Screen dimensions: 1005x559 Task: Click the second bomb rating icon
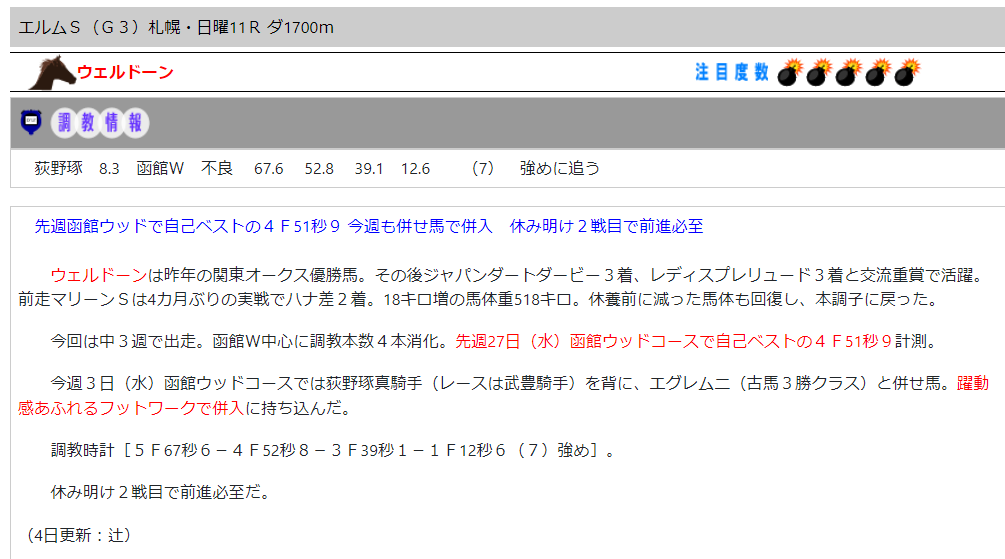(x=819, y=72)
